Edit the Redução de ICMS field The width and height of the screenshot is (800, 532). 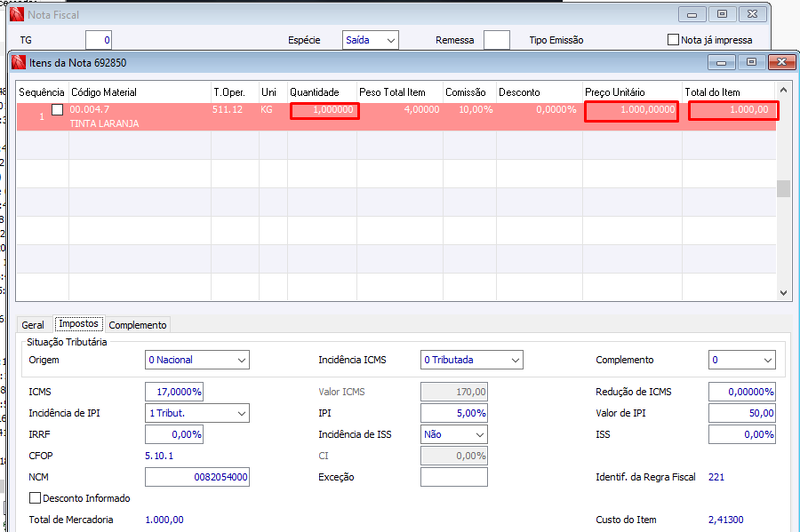pos(742,392)
